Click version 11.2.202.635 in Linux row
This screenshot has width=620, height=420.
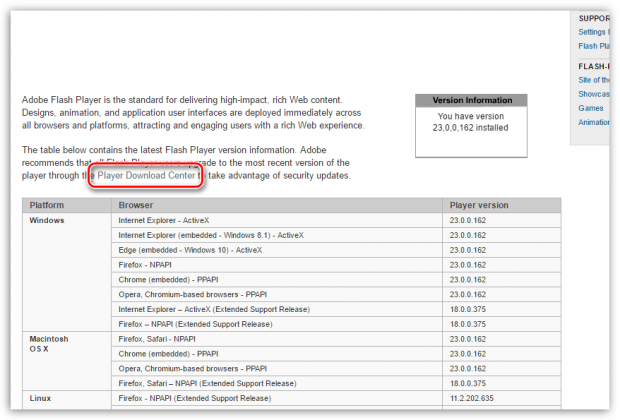(472, 398)
